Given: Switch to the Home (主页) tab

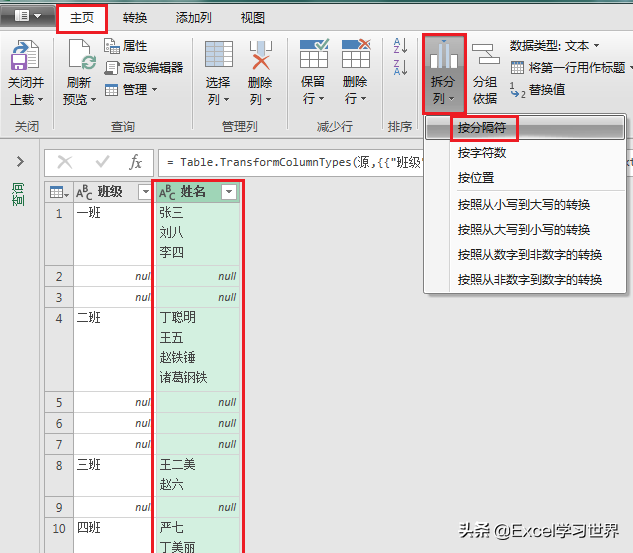Looking at the screenshot, I should click(x=82, y=18).
